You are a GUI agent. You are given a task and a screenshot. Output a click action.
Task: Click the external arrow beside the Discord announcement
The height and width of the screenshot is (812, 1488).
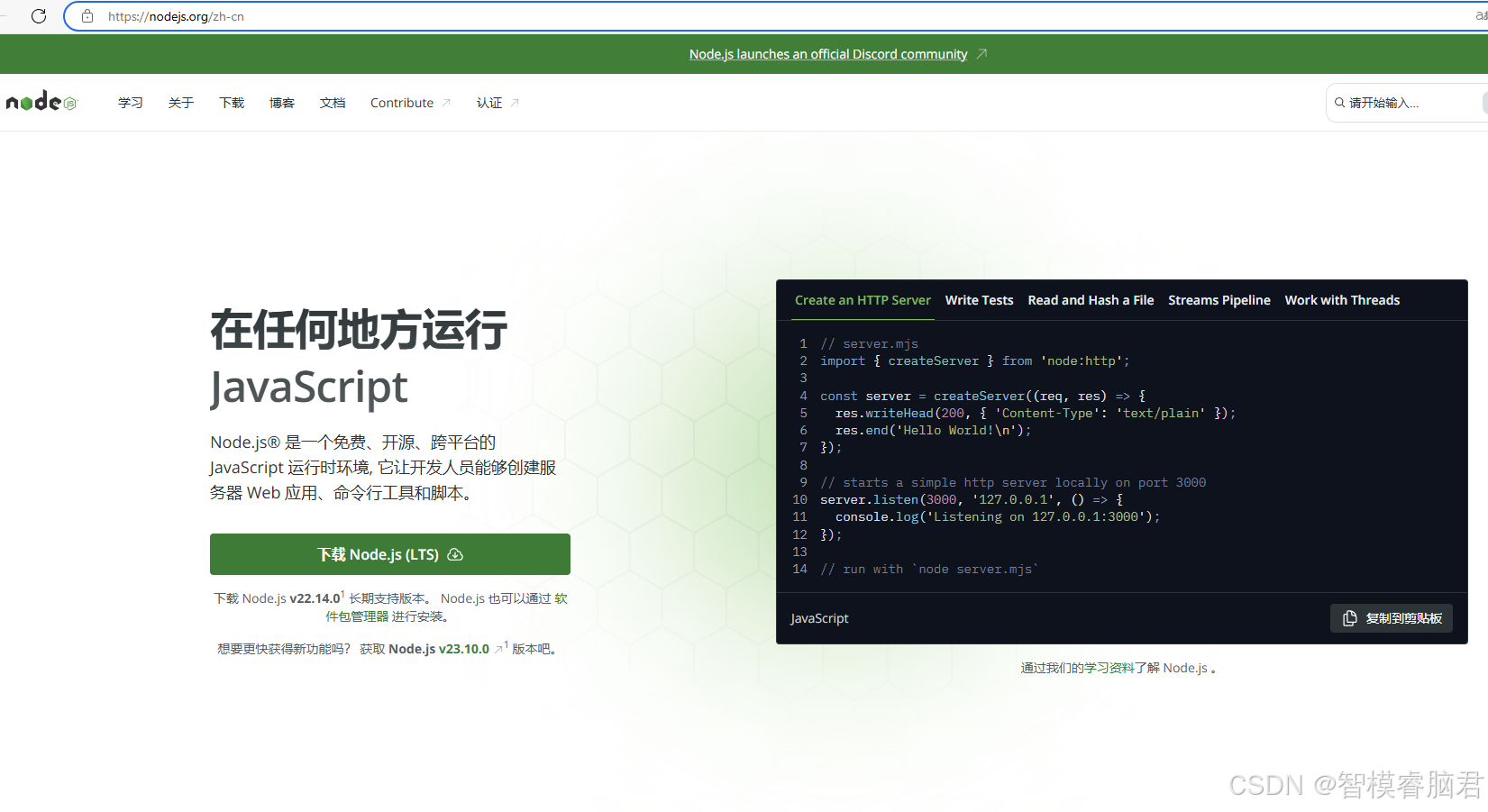(x=981, y=54)
